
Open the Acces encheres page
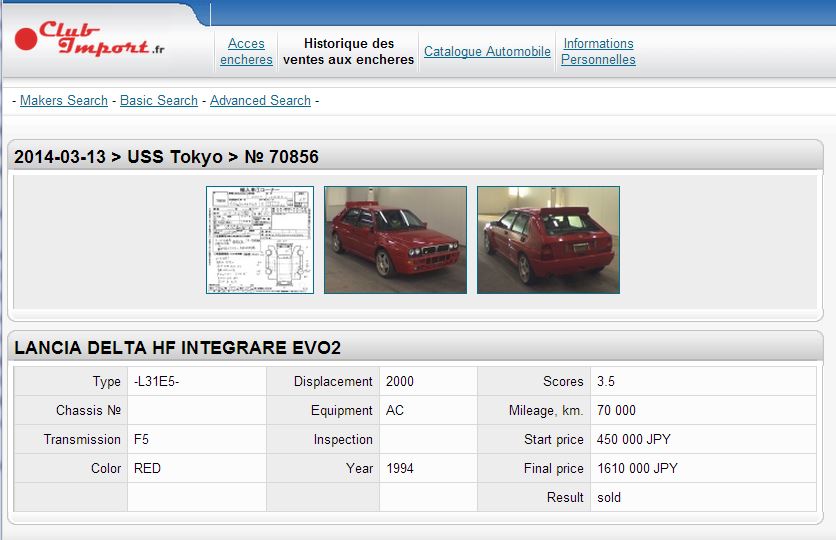[x=246, y=51]
